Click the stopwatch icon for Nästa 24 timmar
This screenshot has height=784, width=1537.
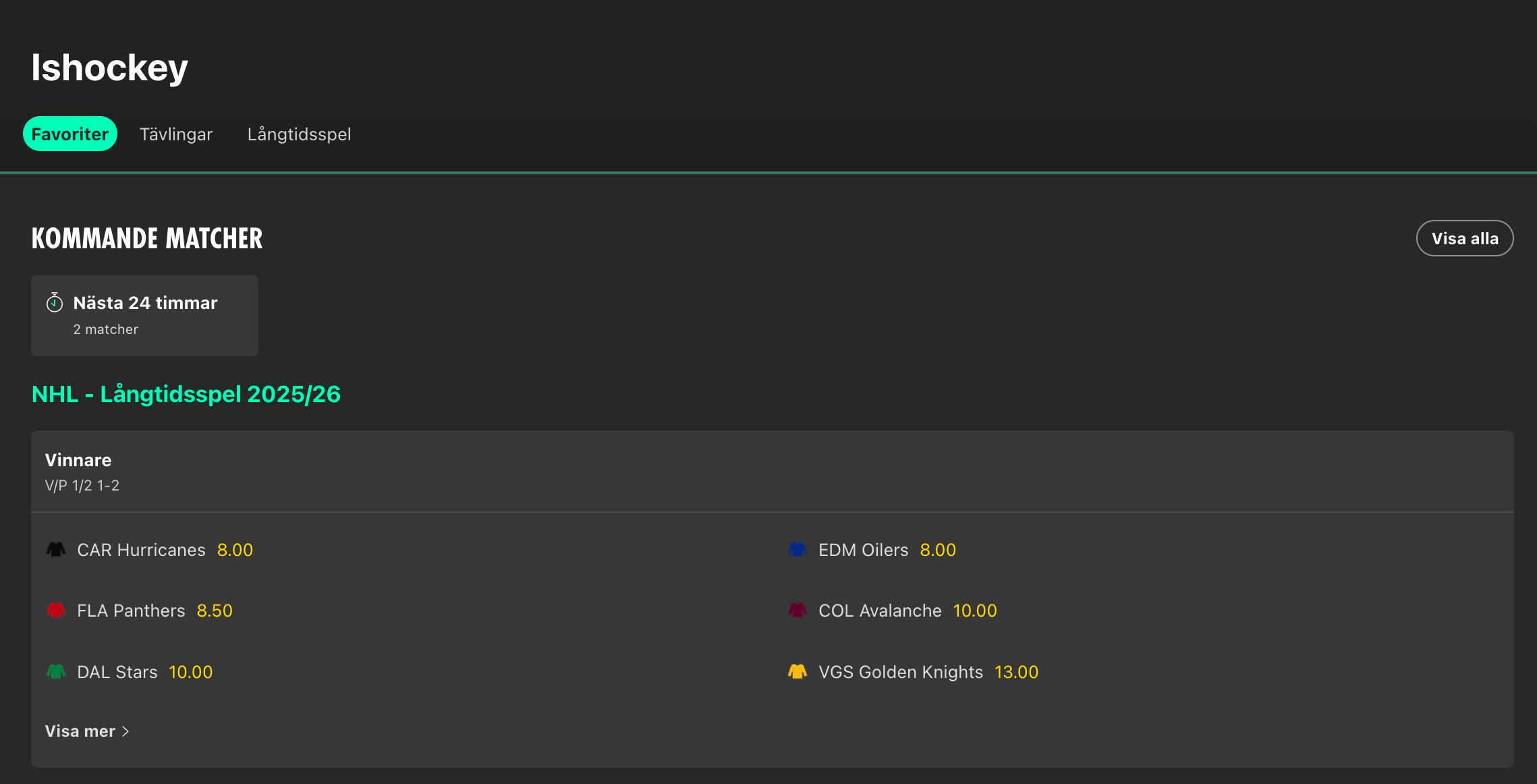55,302
